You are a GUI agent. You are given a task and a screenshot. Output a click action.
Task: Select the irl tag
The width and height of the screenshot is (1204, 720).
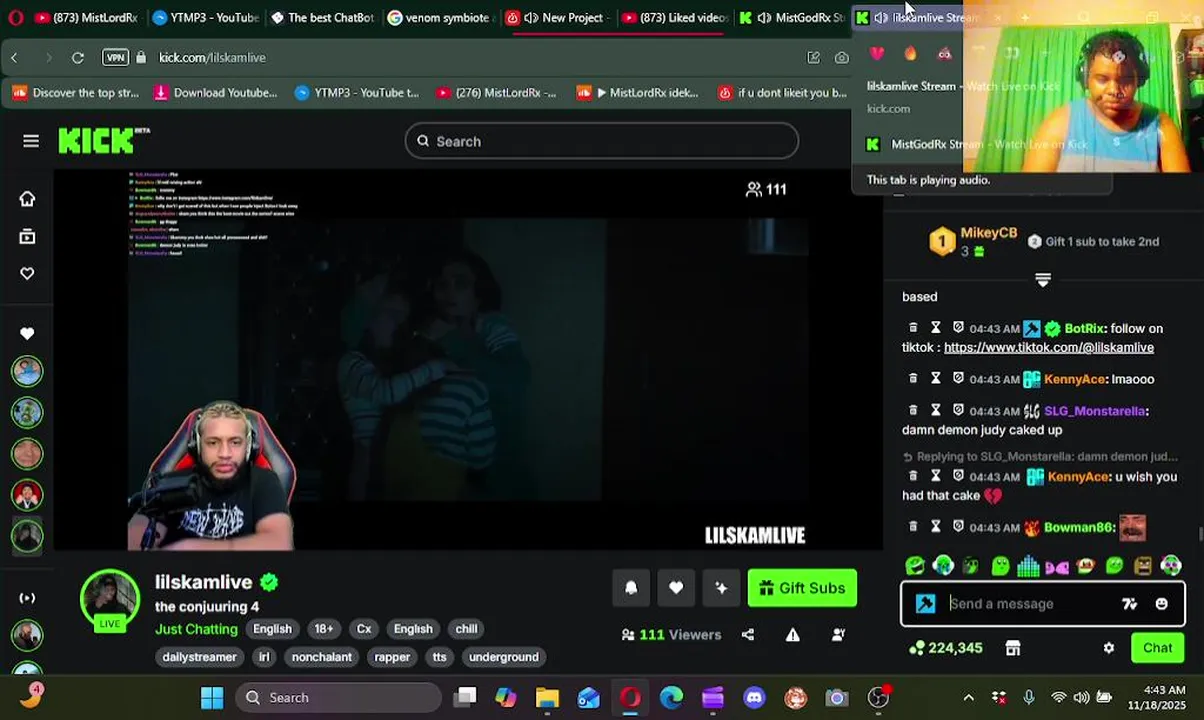click(264, 657)
